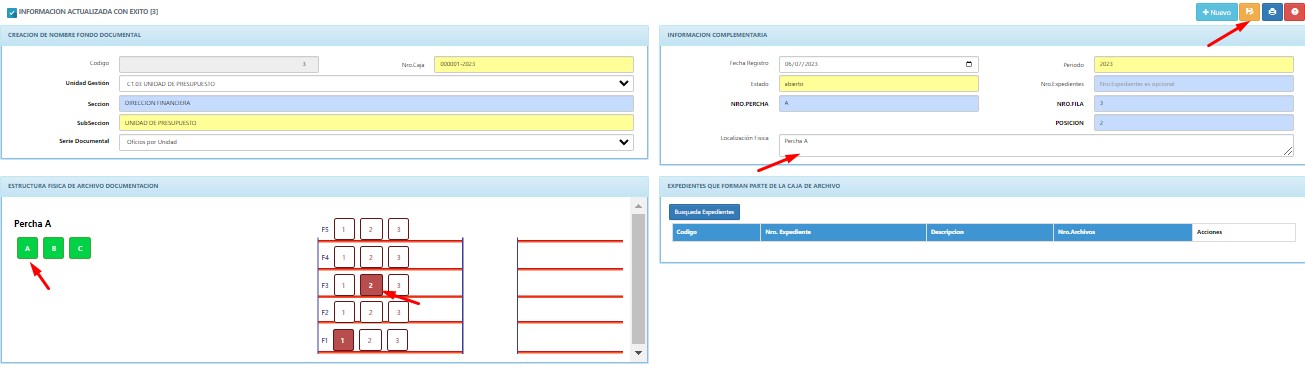The width and height of the screenshot is (1305, 368).
Task: Click INFORMACION ACTUALIZADA CON EXITO message
Action: (x=88, y=12)
